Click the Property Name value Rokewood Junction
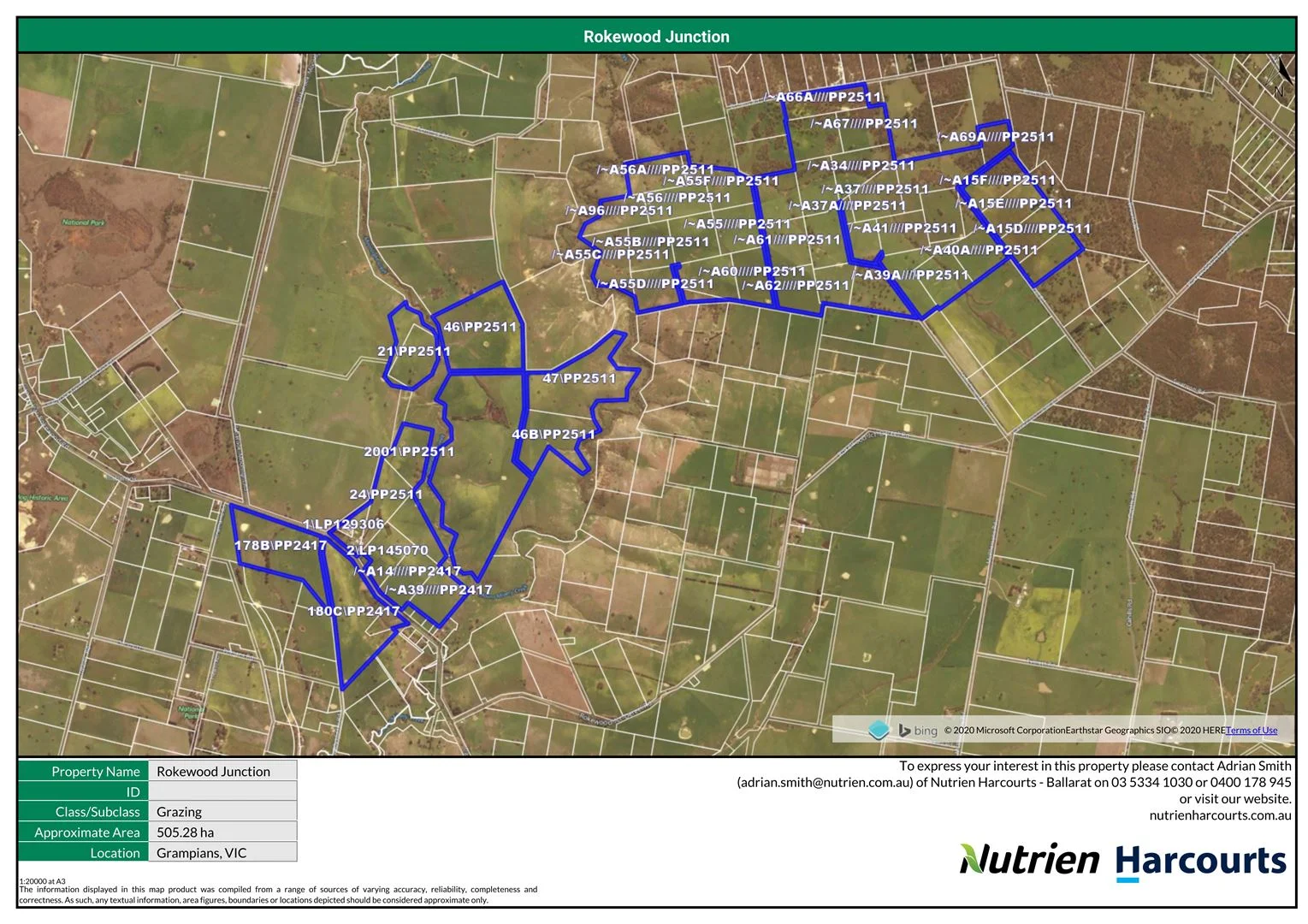 click(213, 771)
